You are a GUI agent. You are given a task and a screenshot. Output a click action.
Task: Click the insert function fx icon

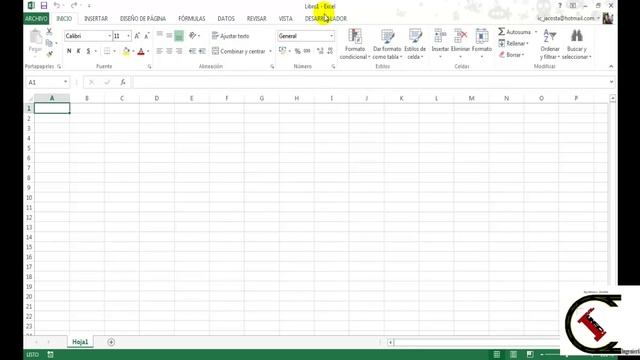click(x=123, y=82)
